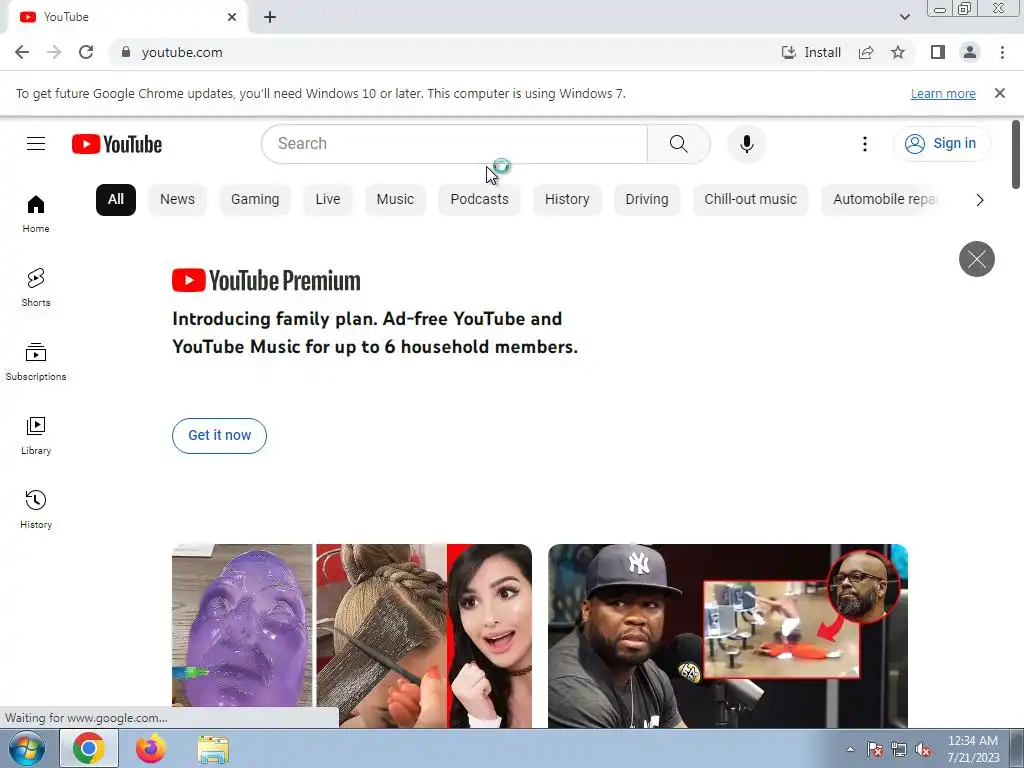
Task: Open the Yankees cap man video thumbnail
Action: pos(728,635)
